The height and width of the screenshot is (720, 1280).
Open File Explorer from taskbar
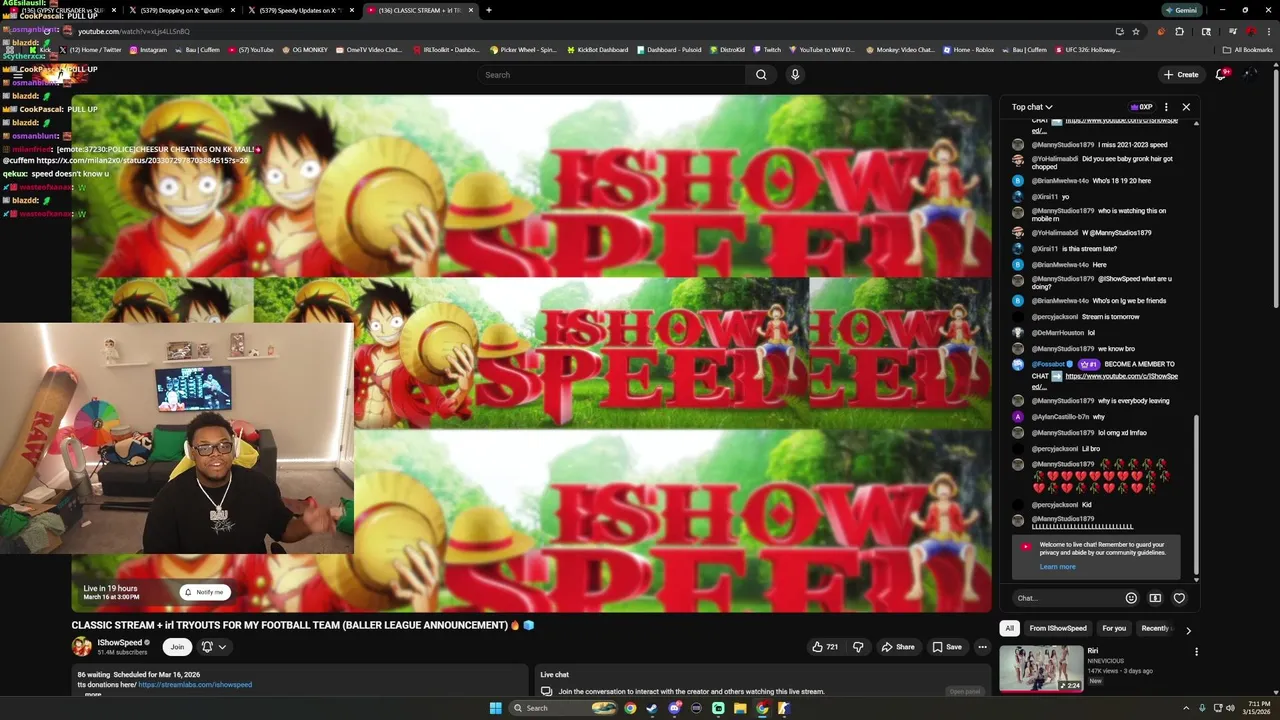click(740, 708)
